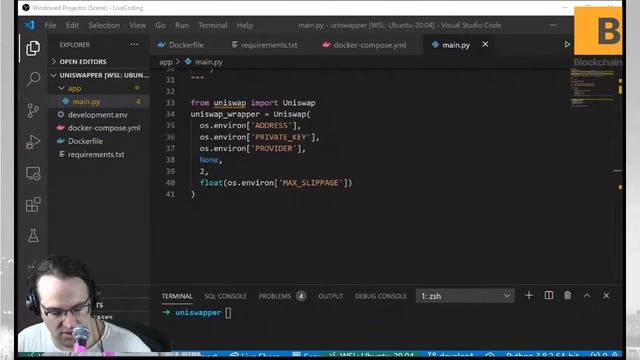Click the problems count badge 4
This screenshot has width=640, height=360.
pos(301,296)
